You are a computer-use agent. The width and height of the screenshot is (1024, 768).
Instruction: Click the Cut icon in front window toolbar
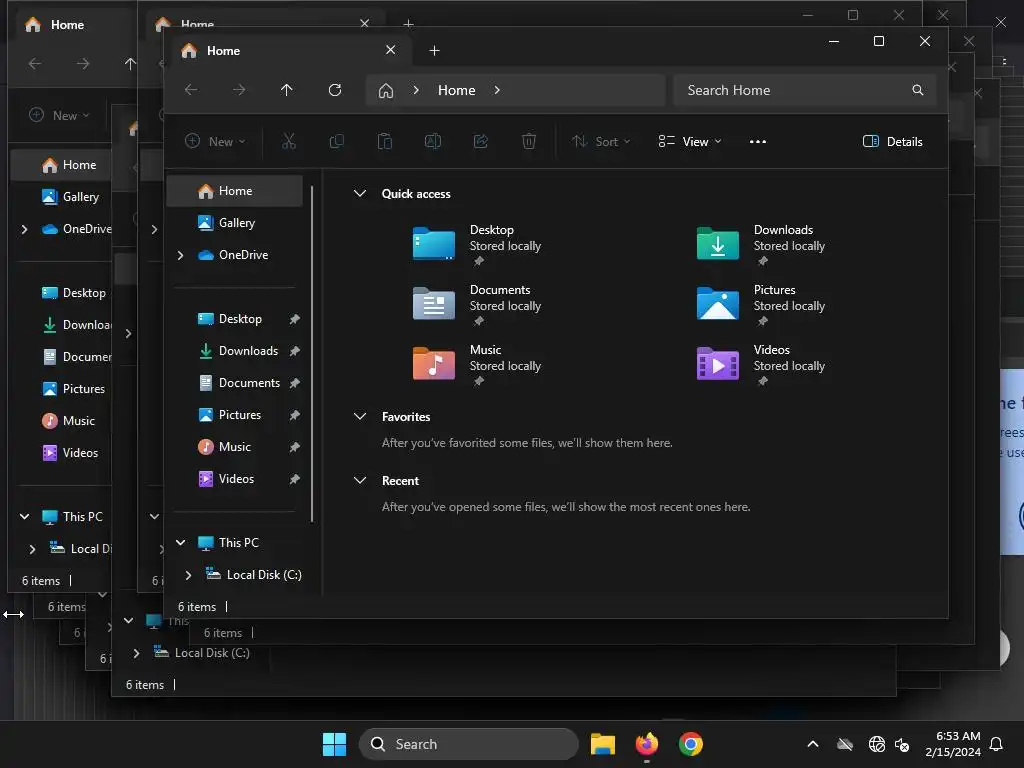coord(289,141)
